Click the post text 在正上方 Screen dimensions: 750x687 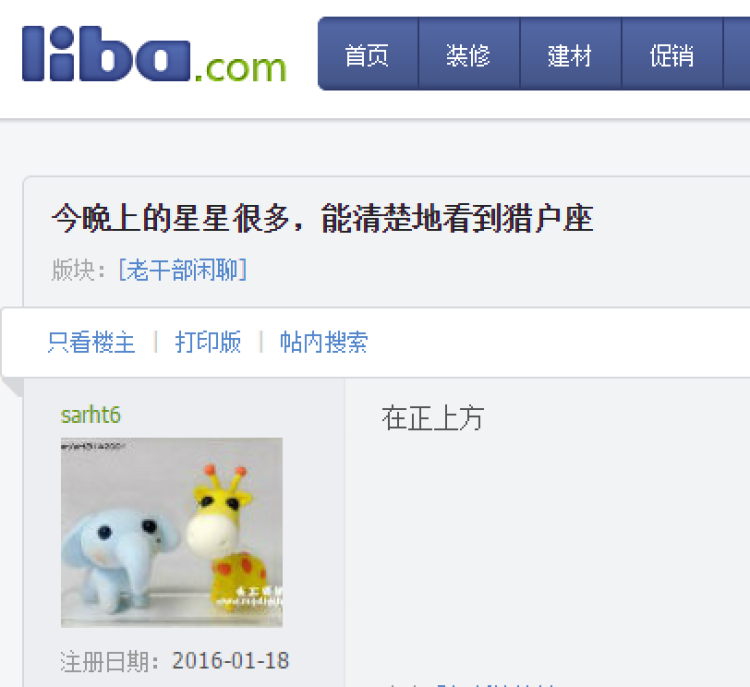pyautogui.click(x=433, y=418)
